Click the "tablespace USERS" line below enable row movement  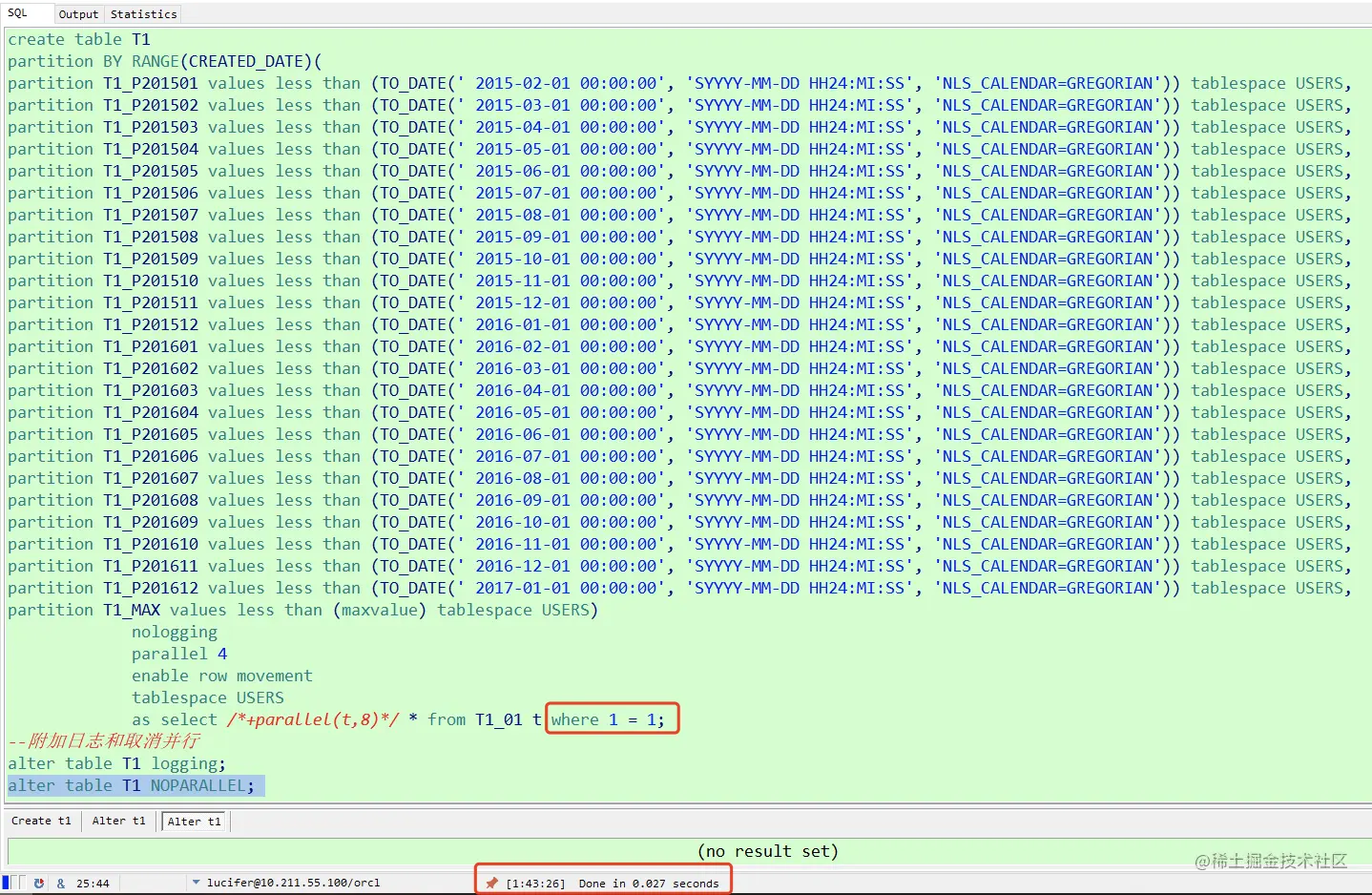coord(208,697)
